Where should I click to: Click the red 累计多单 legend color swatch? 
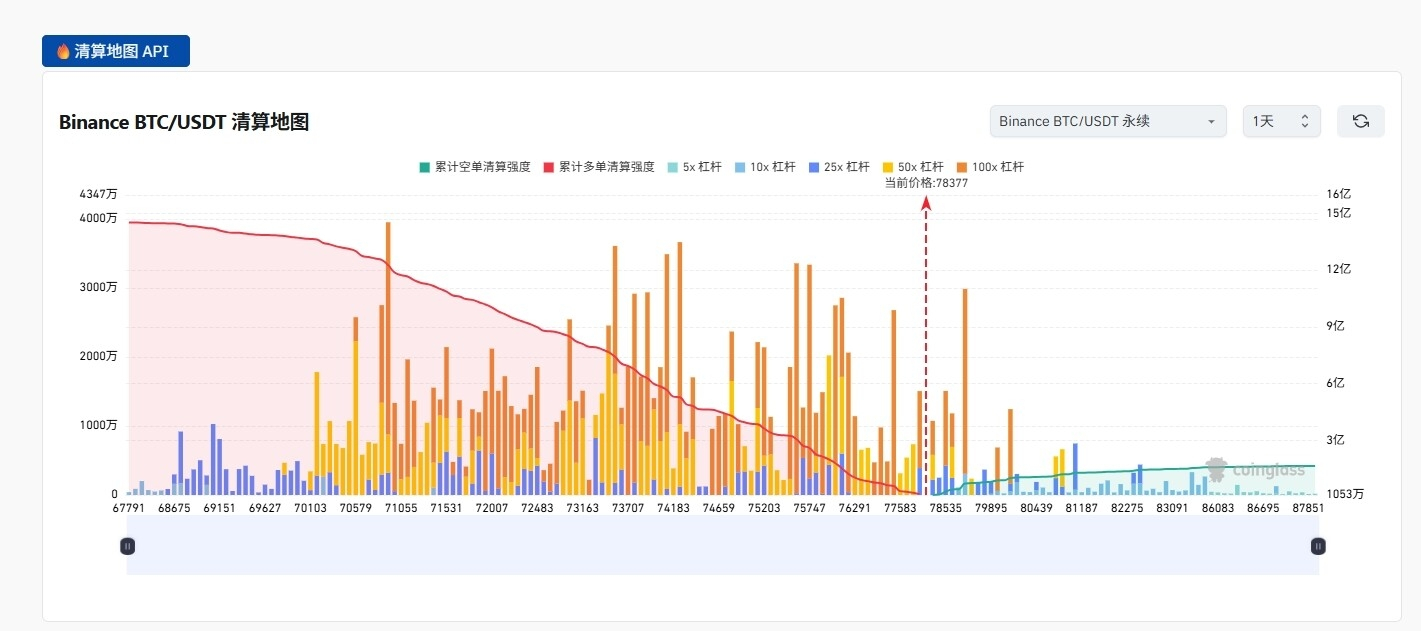click(549, 167)
